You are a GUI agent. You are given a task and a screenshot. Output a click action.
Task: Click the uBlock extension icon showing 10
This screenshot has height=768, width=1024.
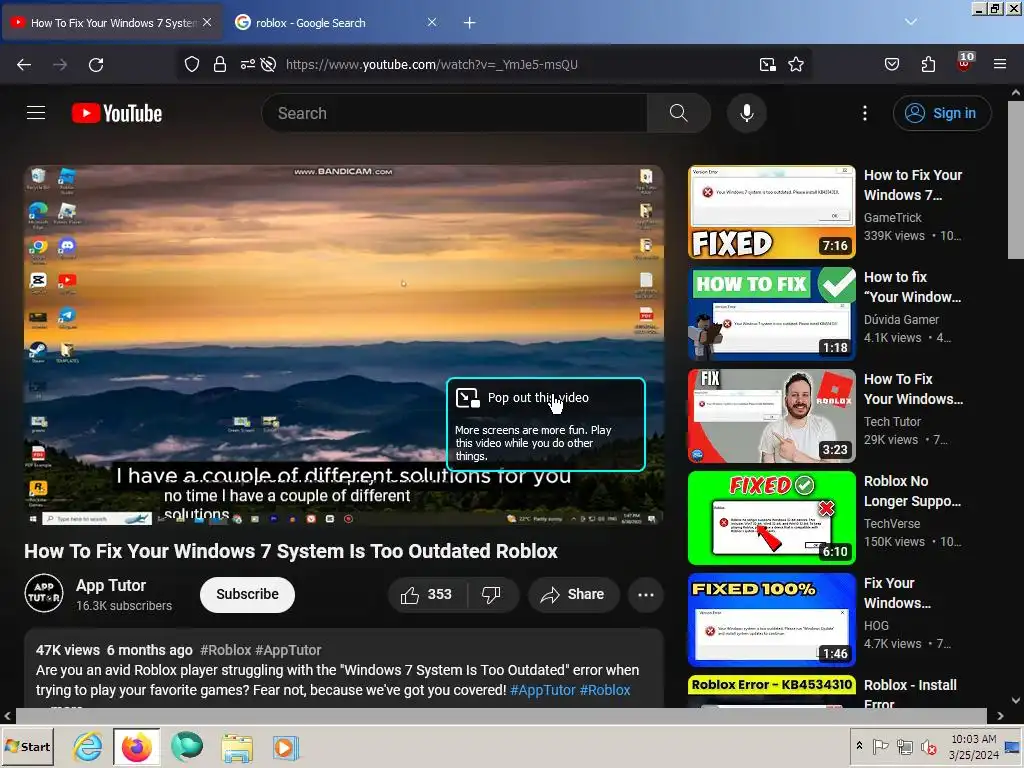coord(965,62)
